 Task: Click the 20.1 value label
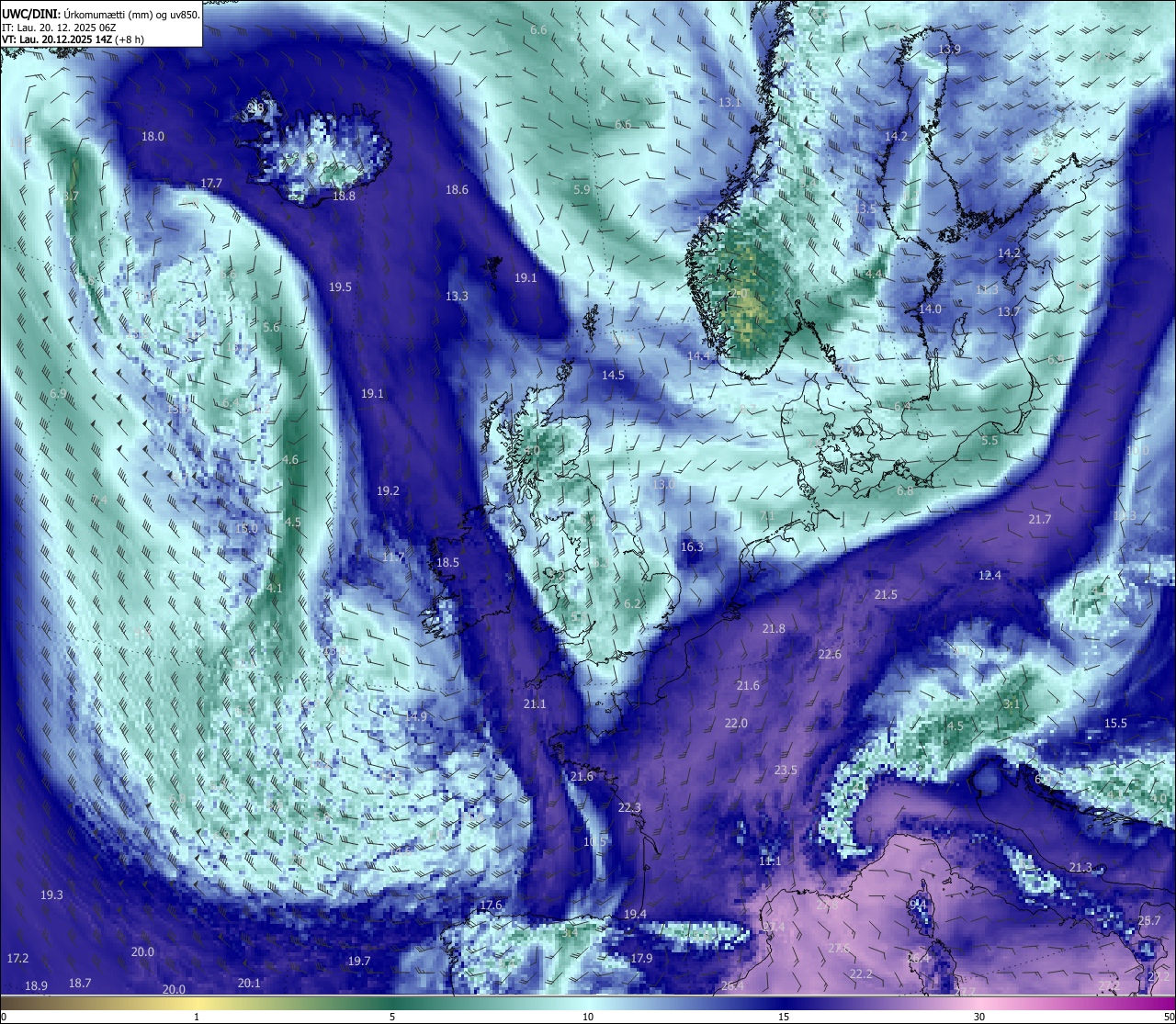pos(249,984)
